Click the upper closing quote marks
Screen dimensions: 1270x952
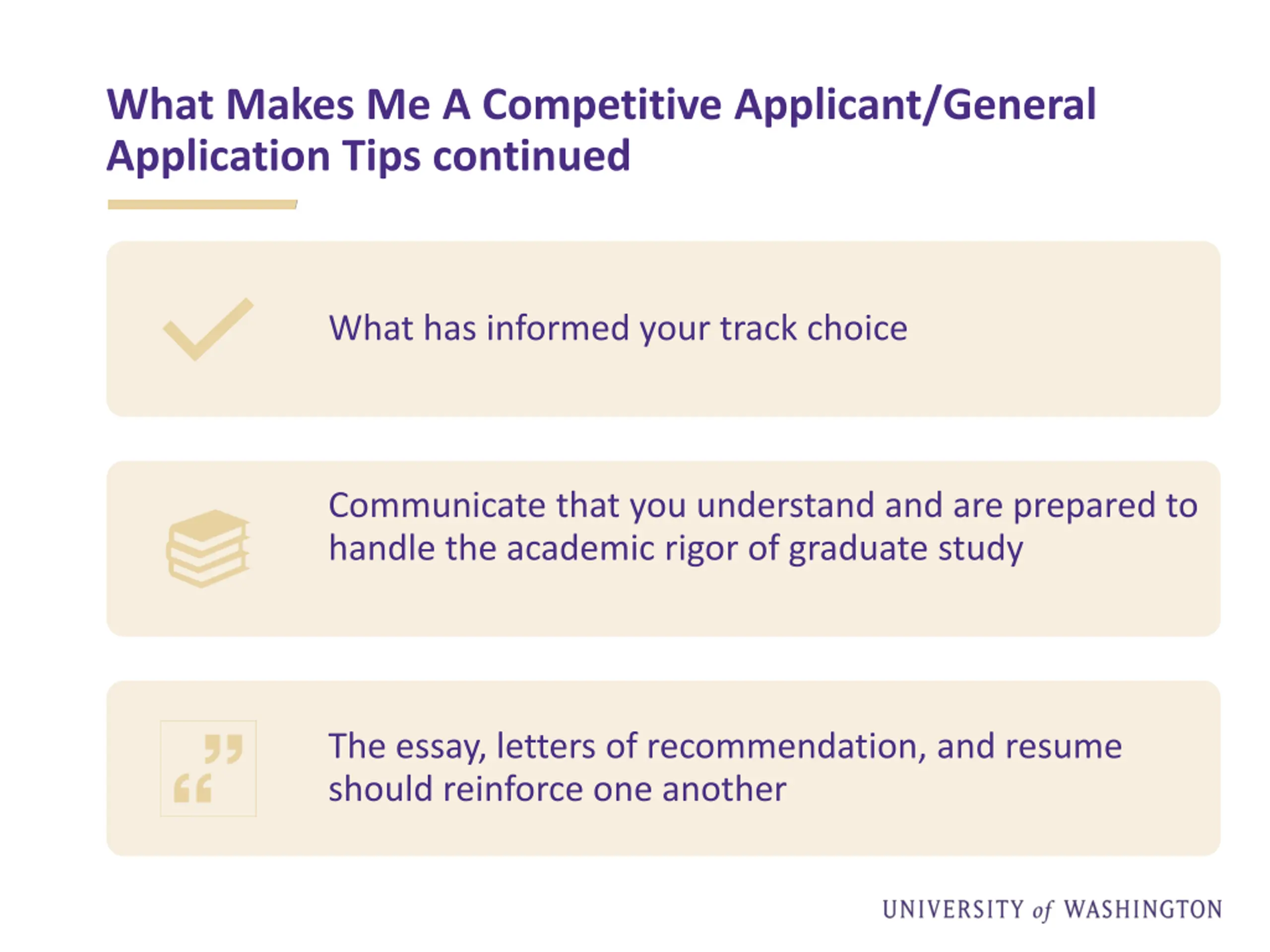[x=224, y=749]
